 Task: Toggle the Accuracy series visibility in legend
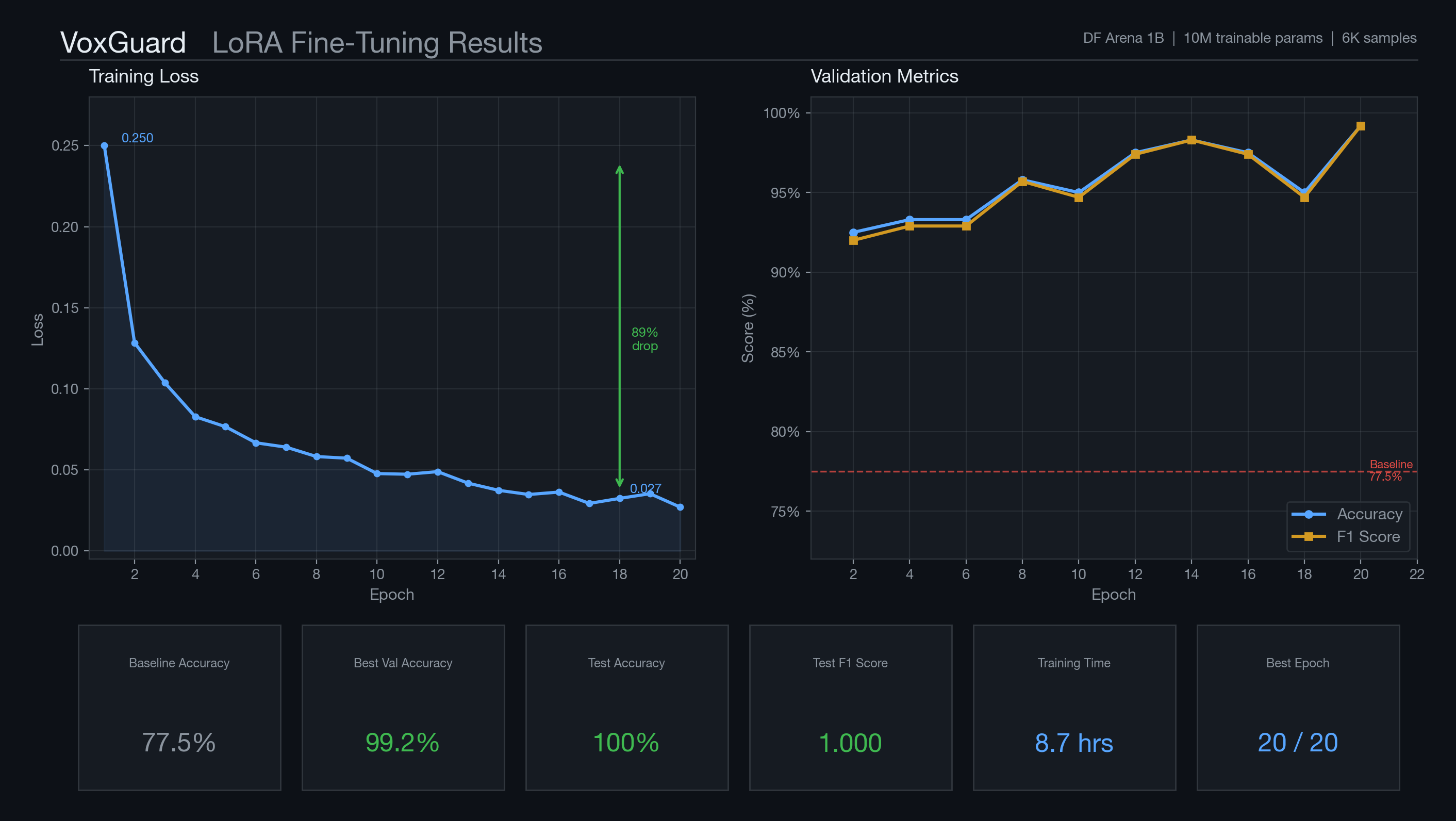click(1370, 514)
